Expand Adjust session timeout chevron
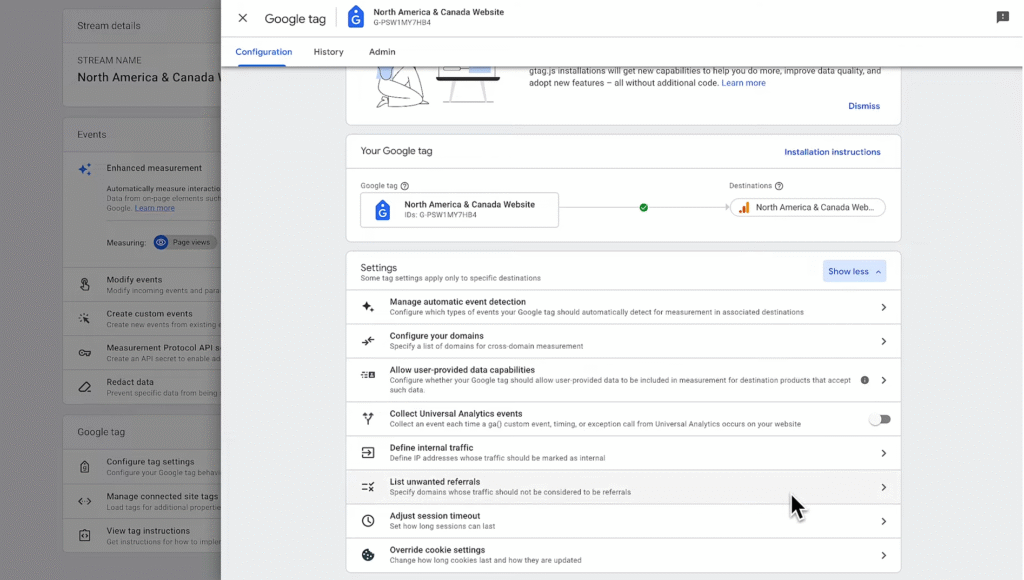The height and width of the screenshot is (580, 1024). tap(884, 521)
